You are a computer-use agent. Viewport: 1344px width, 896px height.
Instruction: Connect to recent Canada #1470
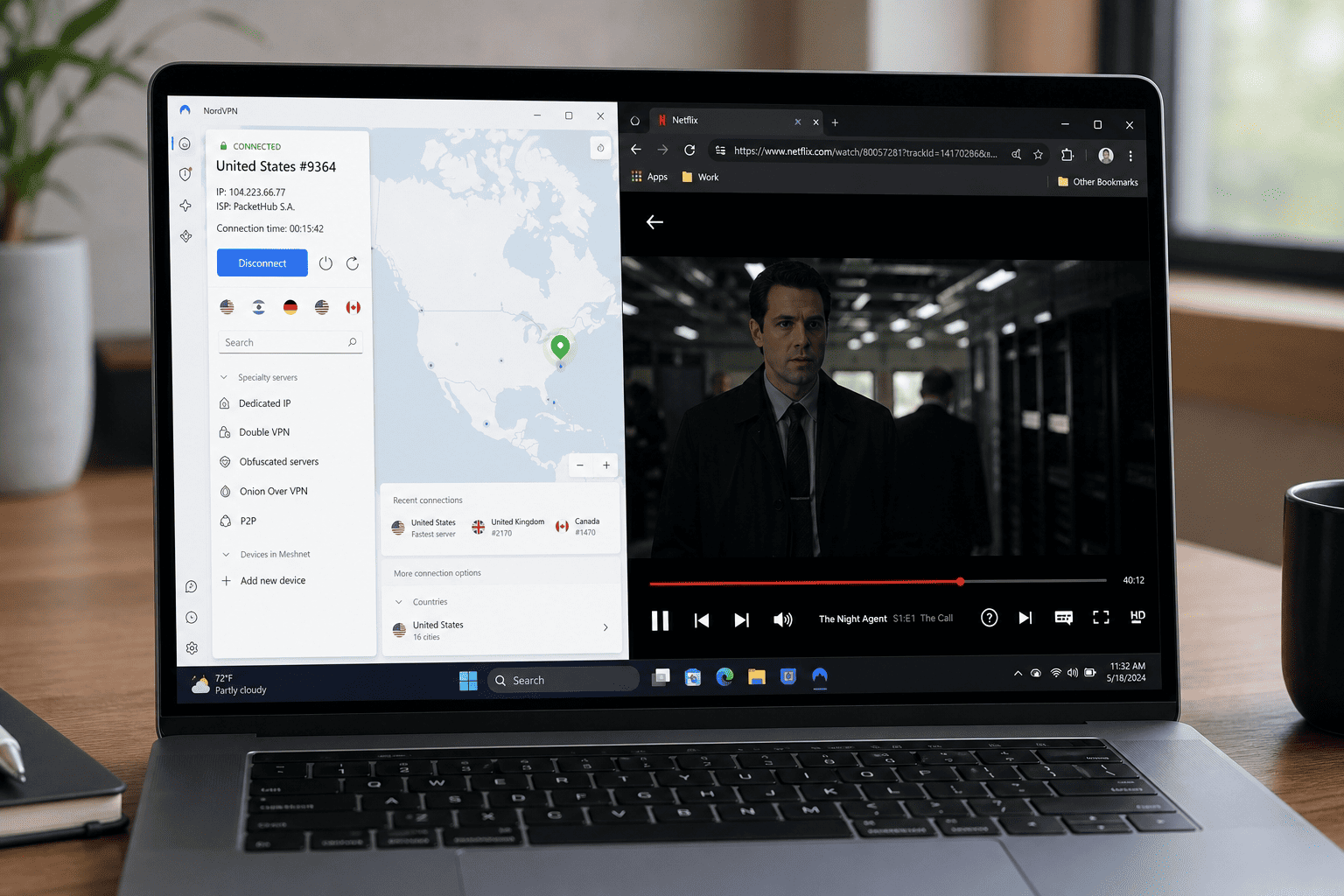pos(577,527)
